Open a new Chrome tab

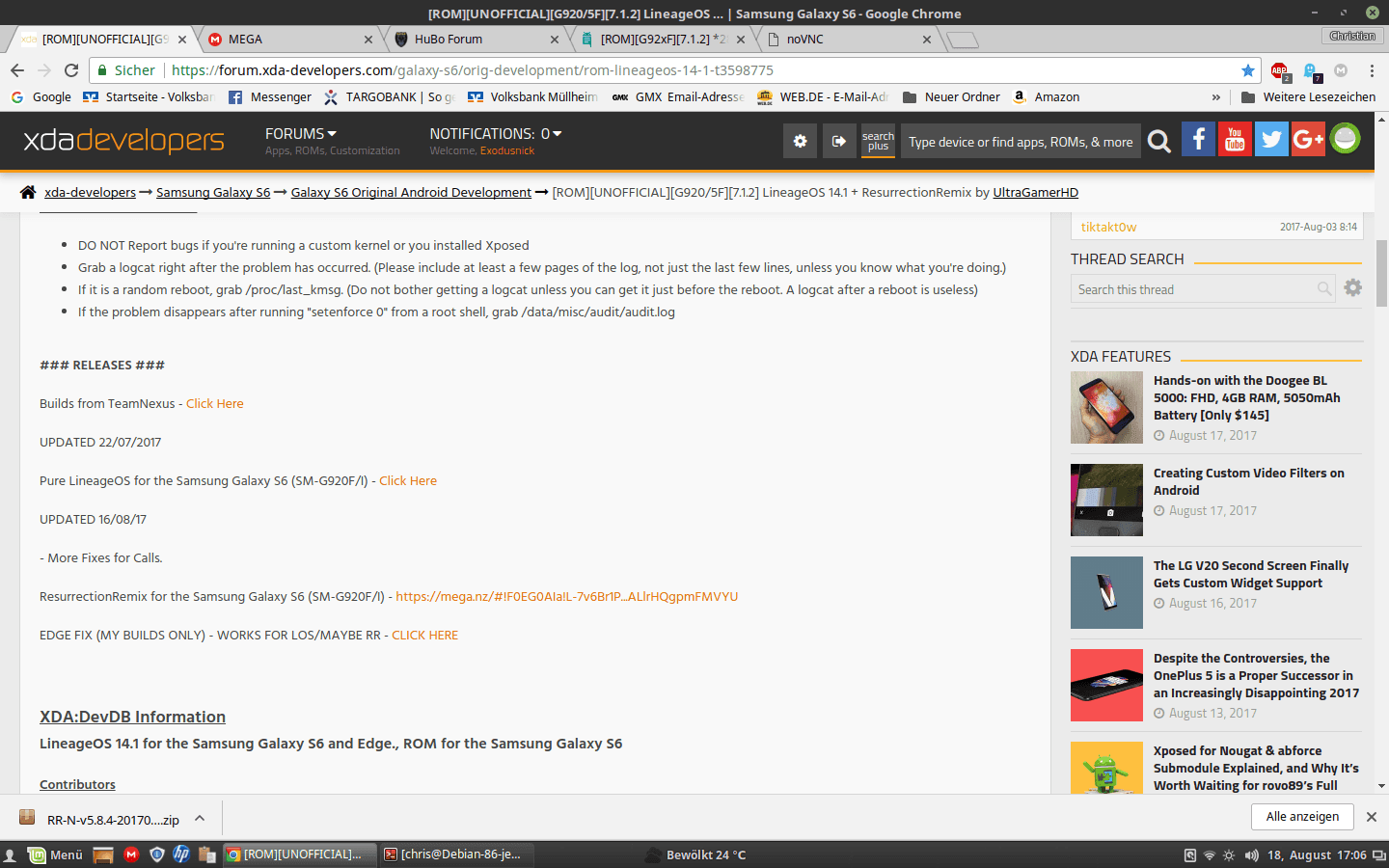pyautogui.click(x=962, y=40)
